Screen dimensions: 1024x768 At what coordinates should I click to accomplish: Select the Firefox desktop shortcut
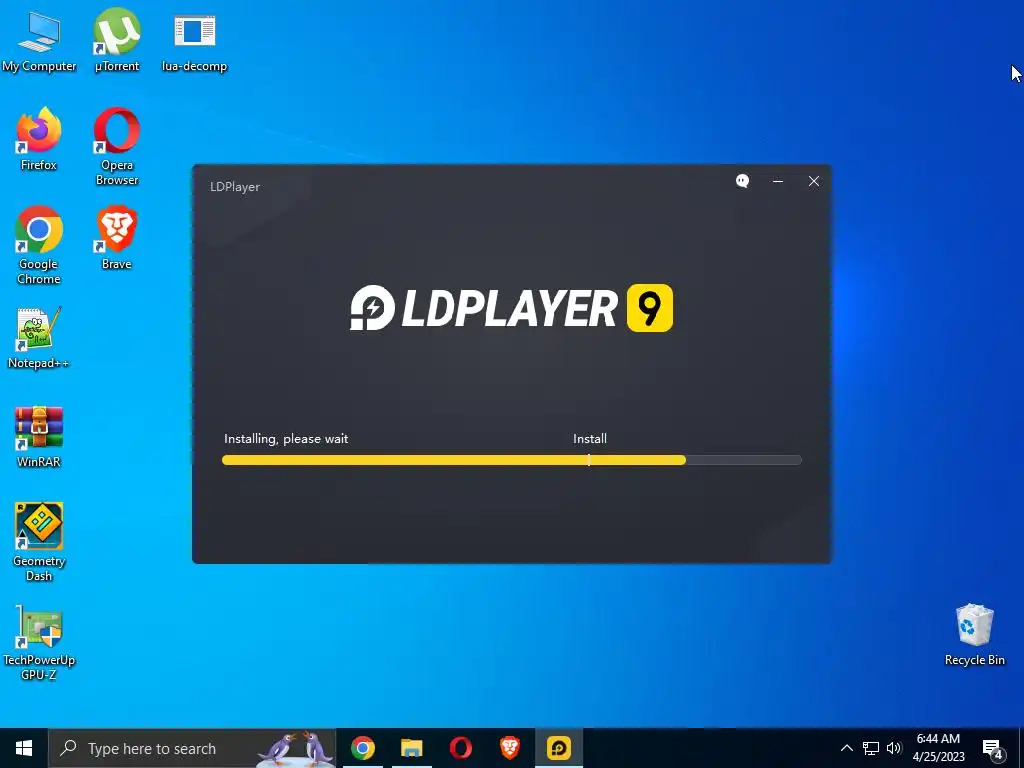coord(39,139)
